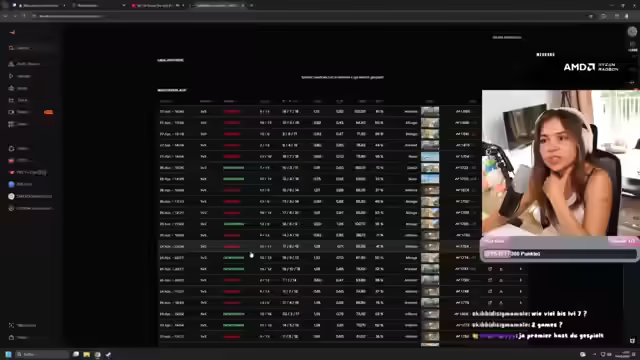Screen dimensions: 640x360
Task: Click the share icon on the 15th match row
Action: click(x=490, y=269)
